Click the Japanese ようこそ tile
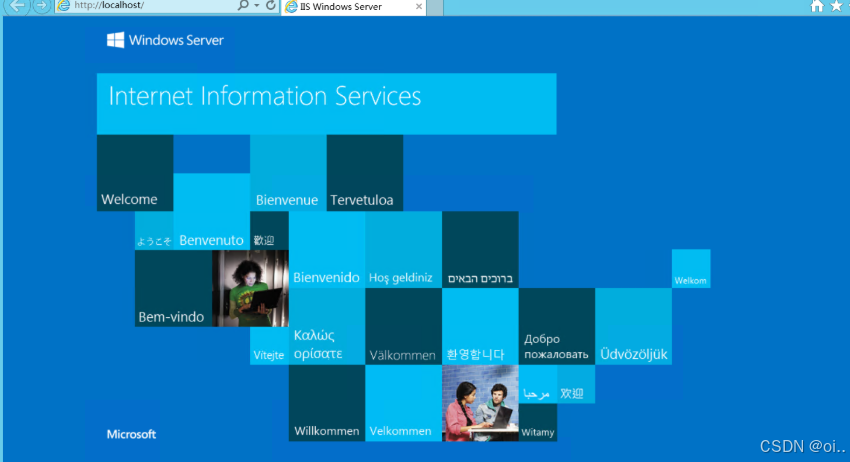 point(154,230)
